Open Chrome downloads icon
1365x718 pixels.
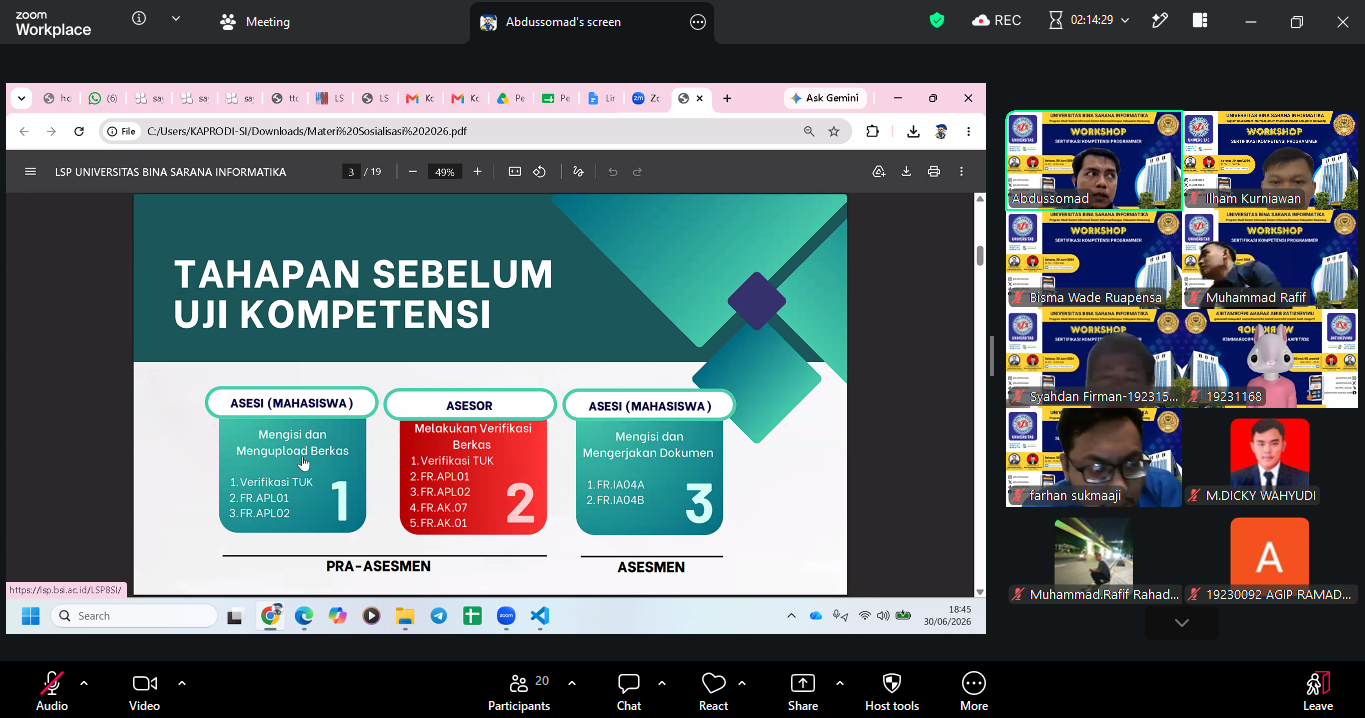pos(913,131)
